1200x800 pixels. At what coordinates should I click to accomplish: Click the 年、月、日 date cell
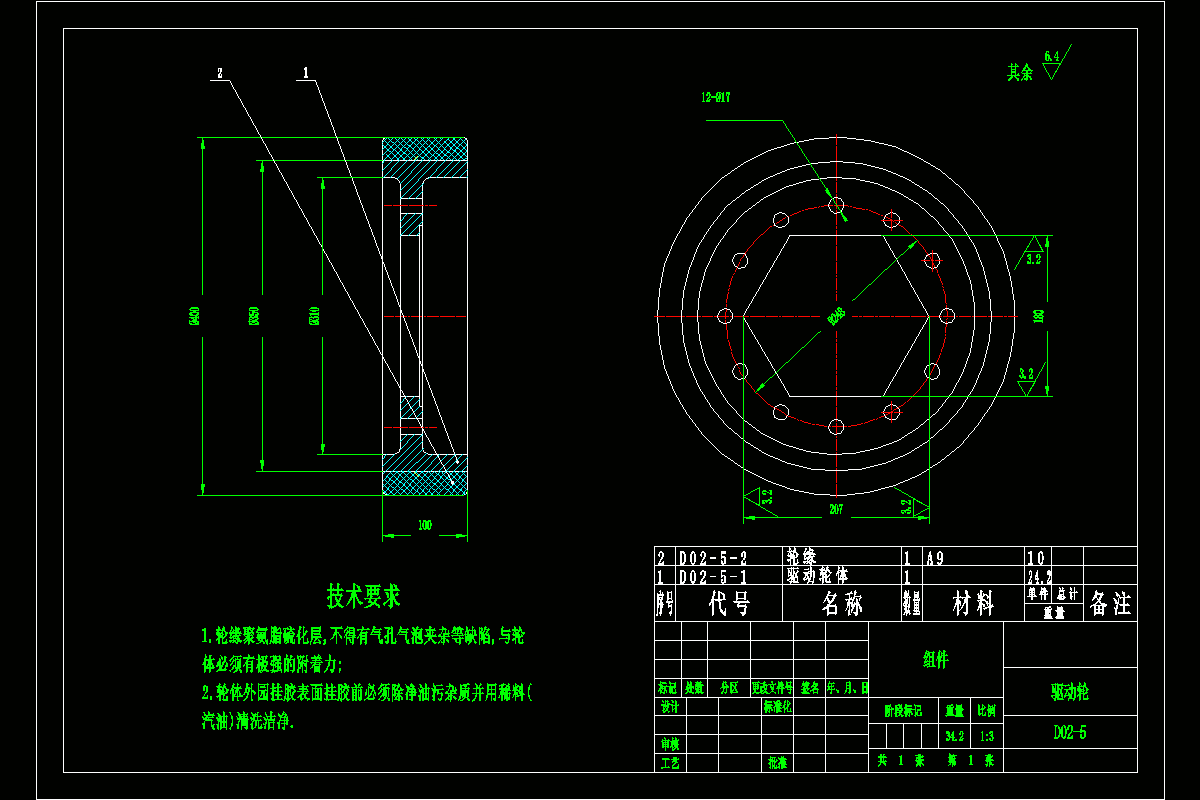tap(848, 688)
